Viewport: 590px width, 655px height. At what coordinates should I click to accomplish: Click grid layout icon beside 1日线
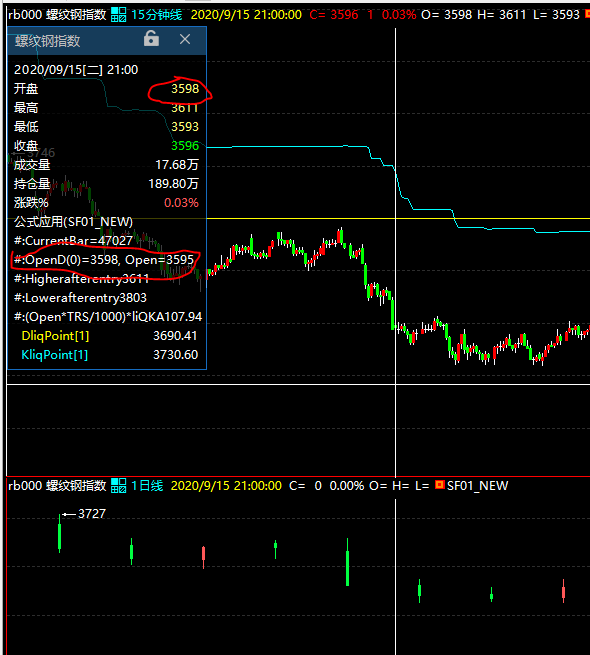pyautogui.click(x=118, y=486)
